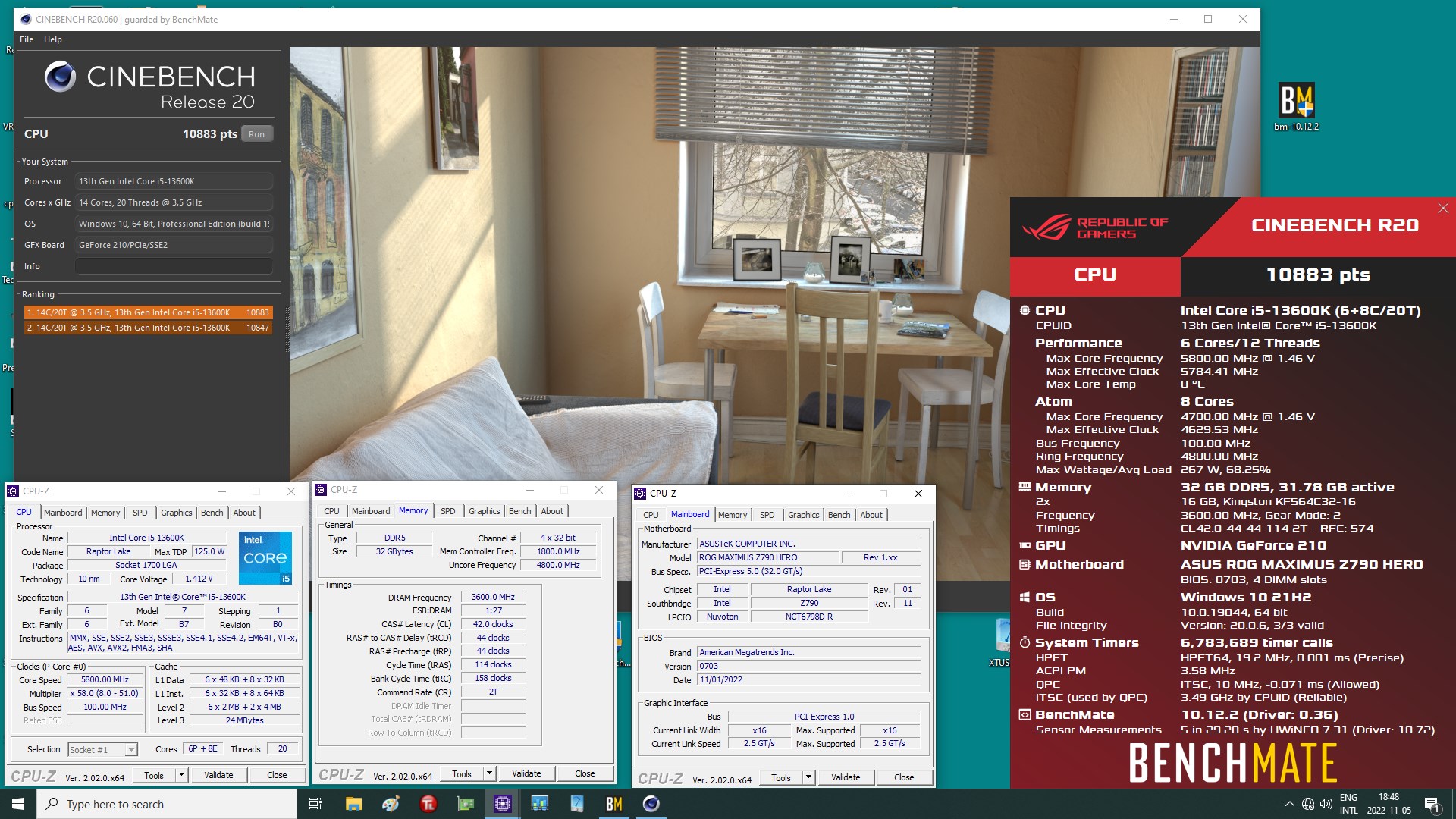
Task: Switch to SPD tab in Memory window
Action: (447, 511)
